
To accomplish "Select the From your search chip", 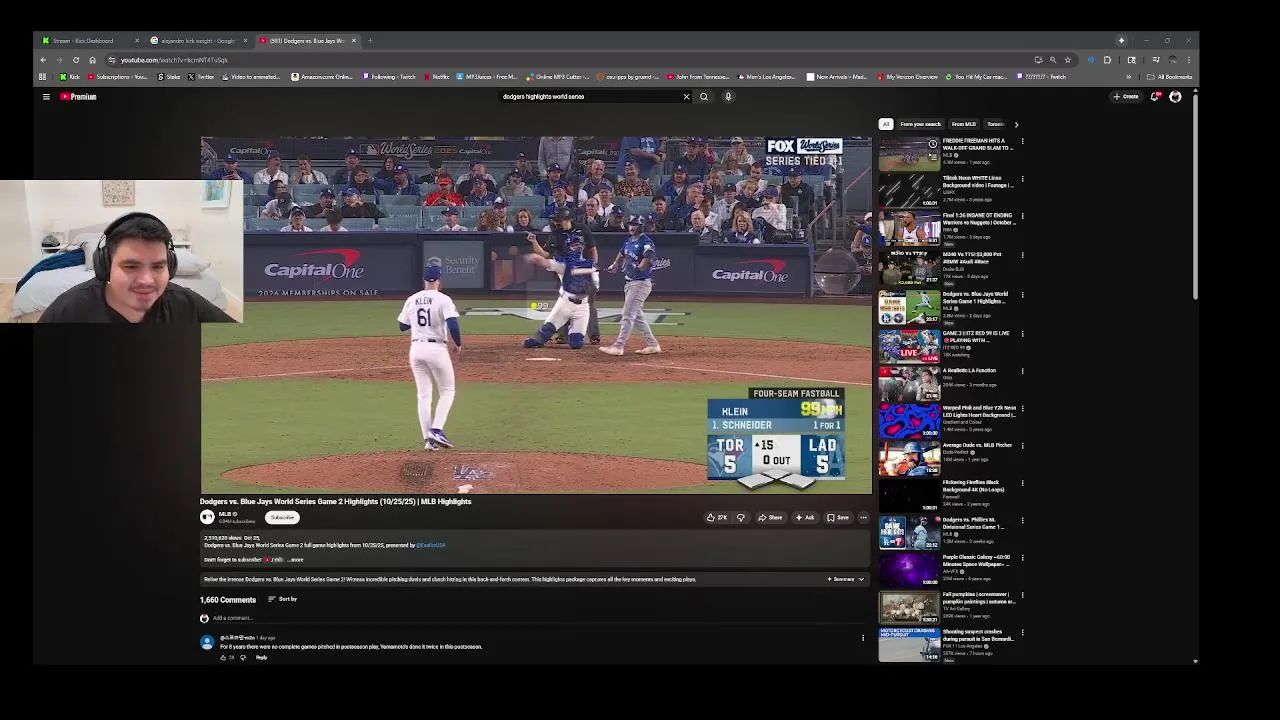I will pos(920,125).
